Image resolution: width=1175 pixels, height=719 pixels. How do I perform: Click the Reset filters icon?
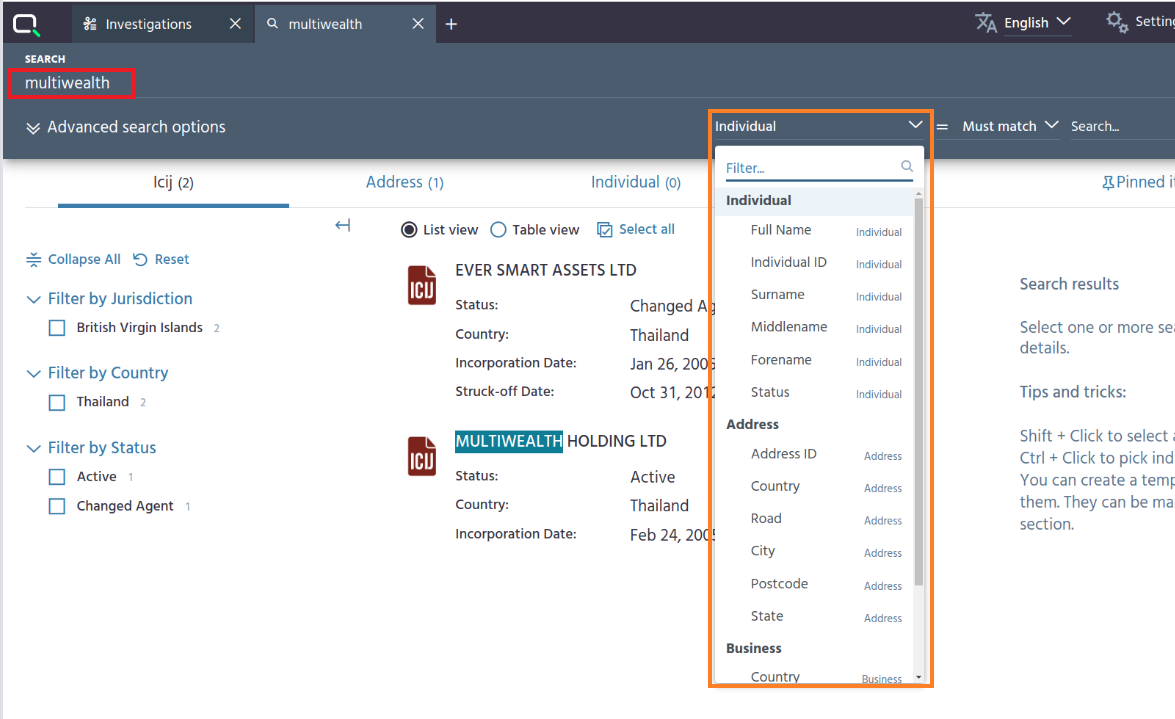click(x=138, y=259)
